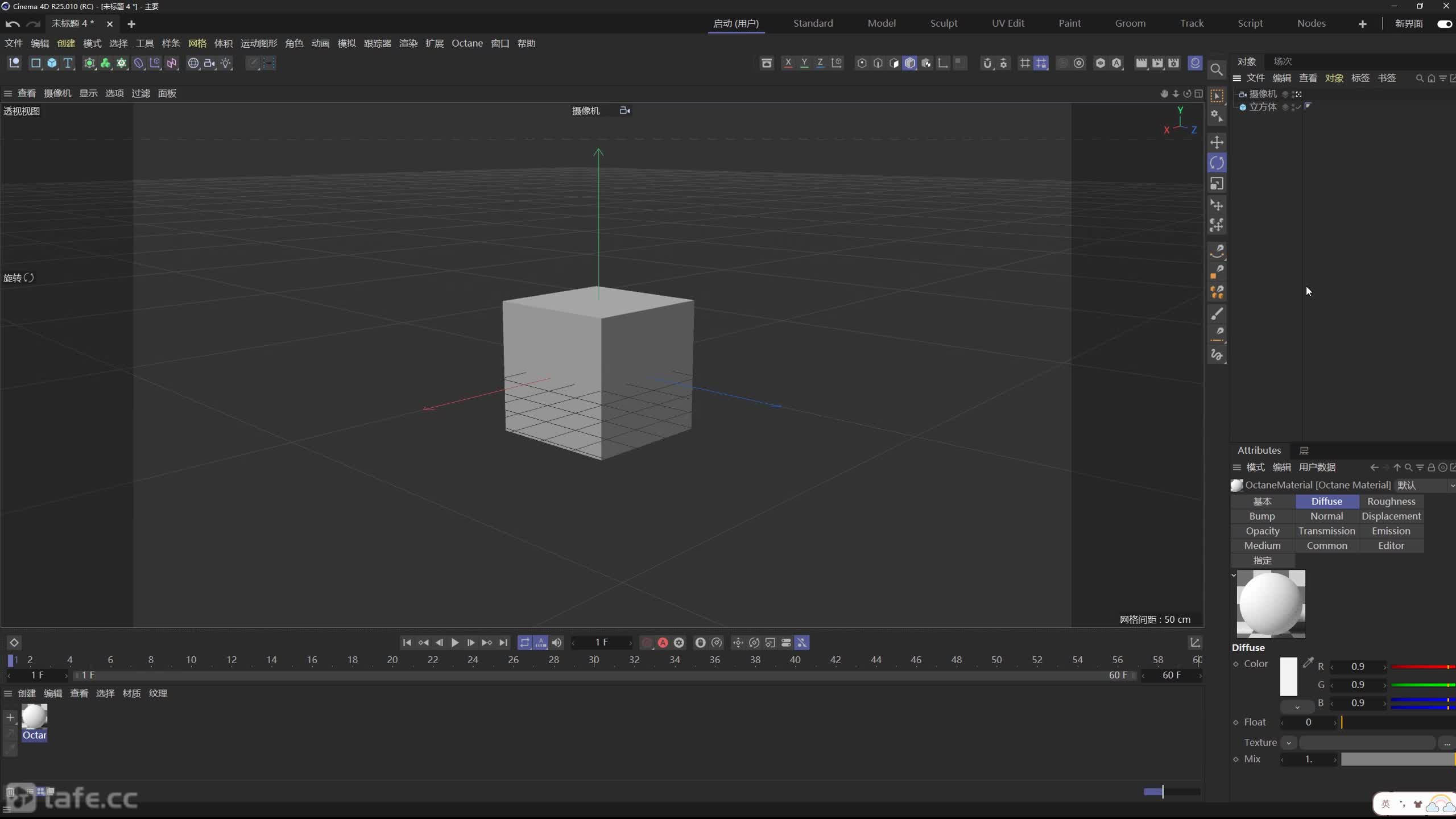Click the search icon in Object manager header
The width and height of the screenshot is (1456, 819).
click(x=1420, y=78)
